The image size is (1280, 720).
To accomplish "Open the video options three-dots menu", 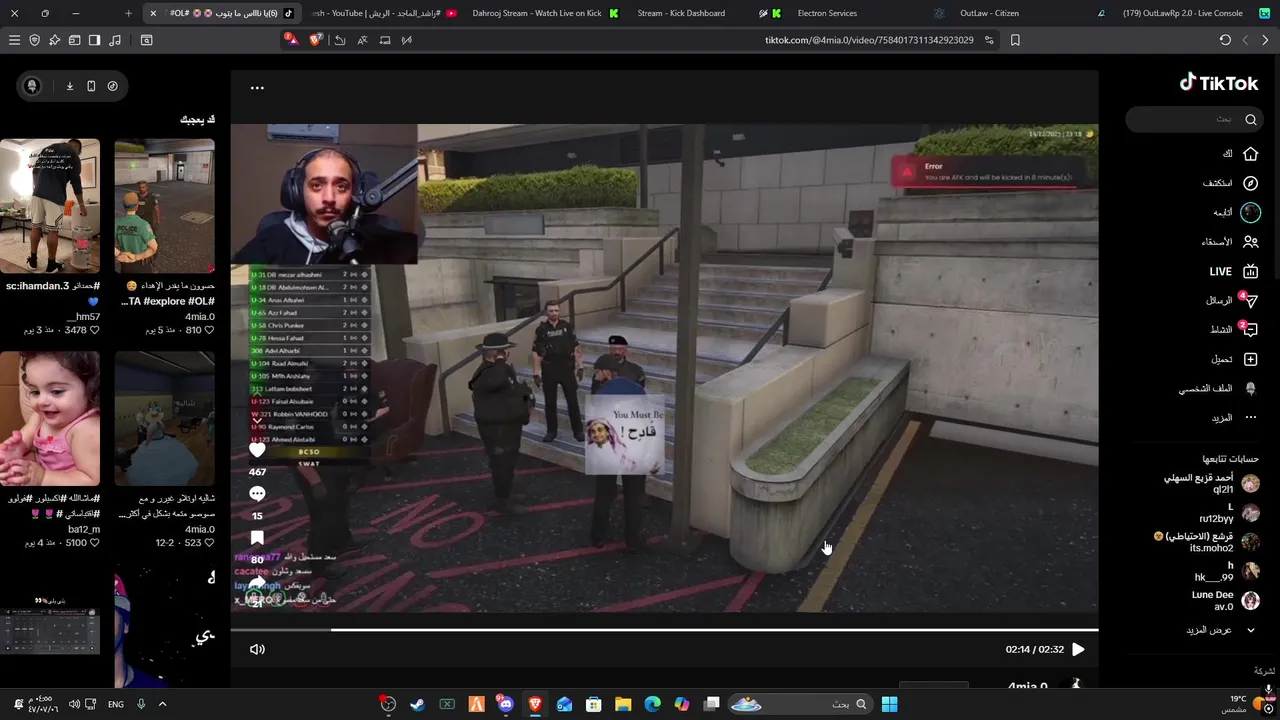I will pyautogui.click(x=257, y=88).
